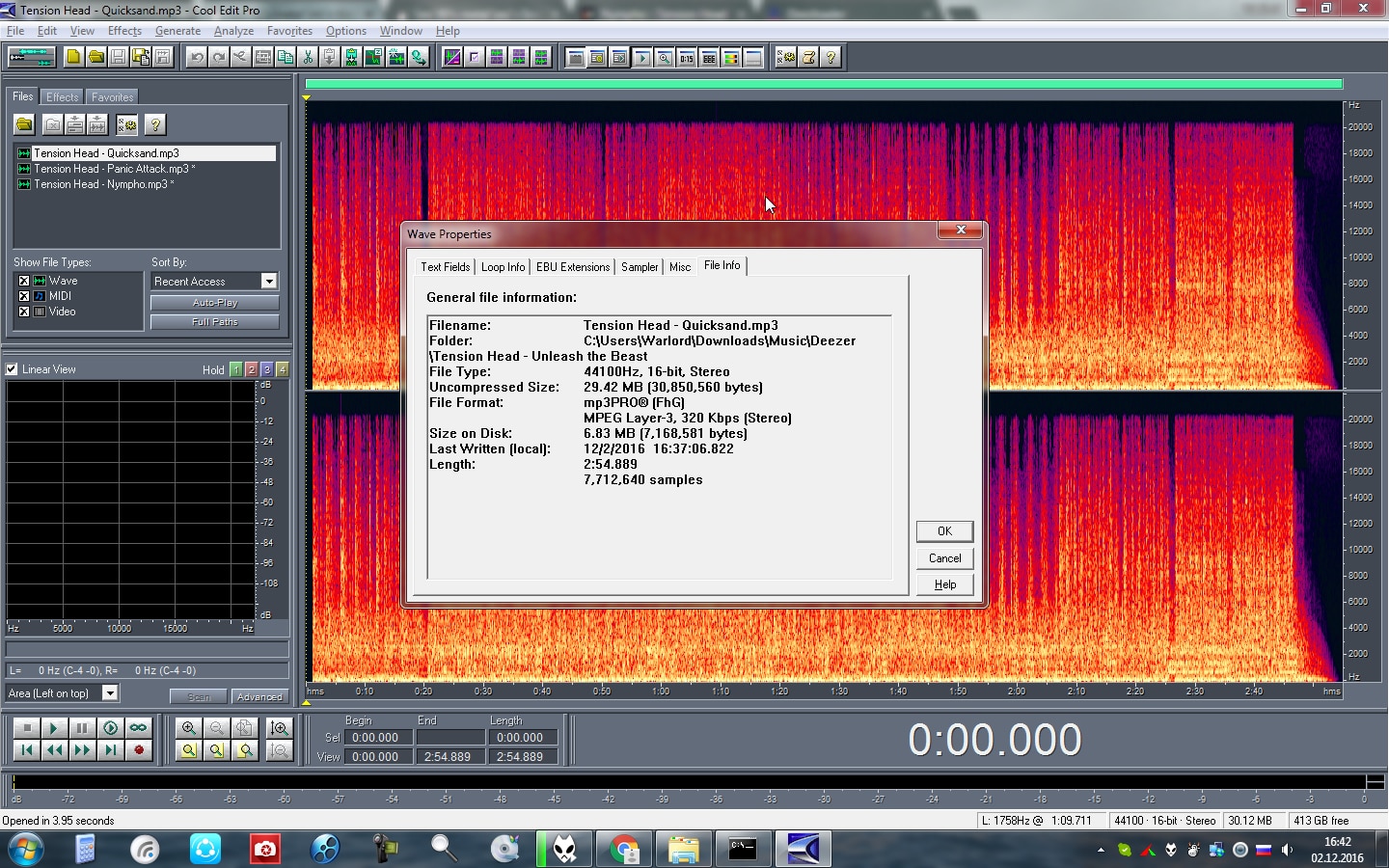
Task: Click the Windows Start button
Action: coord(25,850)
